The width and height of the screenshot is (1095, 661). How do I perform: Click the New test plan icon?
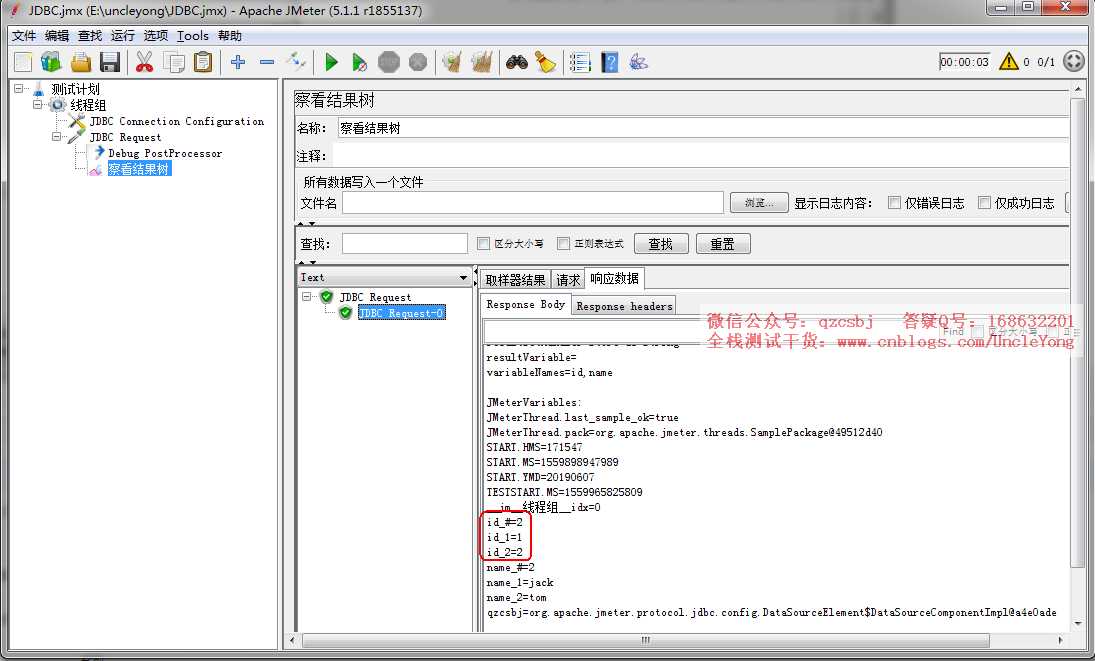click(23, 62)
